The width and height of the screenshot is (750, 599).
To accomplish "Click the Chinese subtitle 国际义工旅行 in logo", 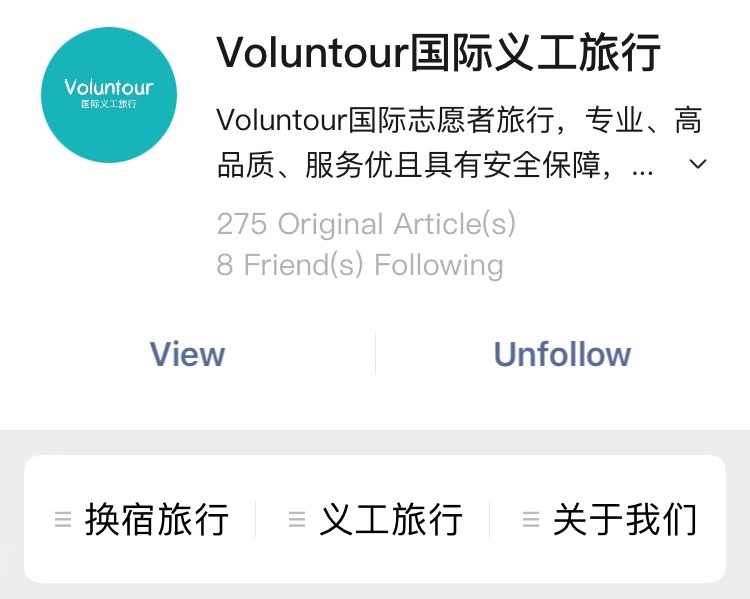I will (109, 104).
